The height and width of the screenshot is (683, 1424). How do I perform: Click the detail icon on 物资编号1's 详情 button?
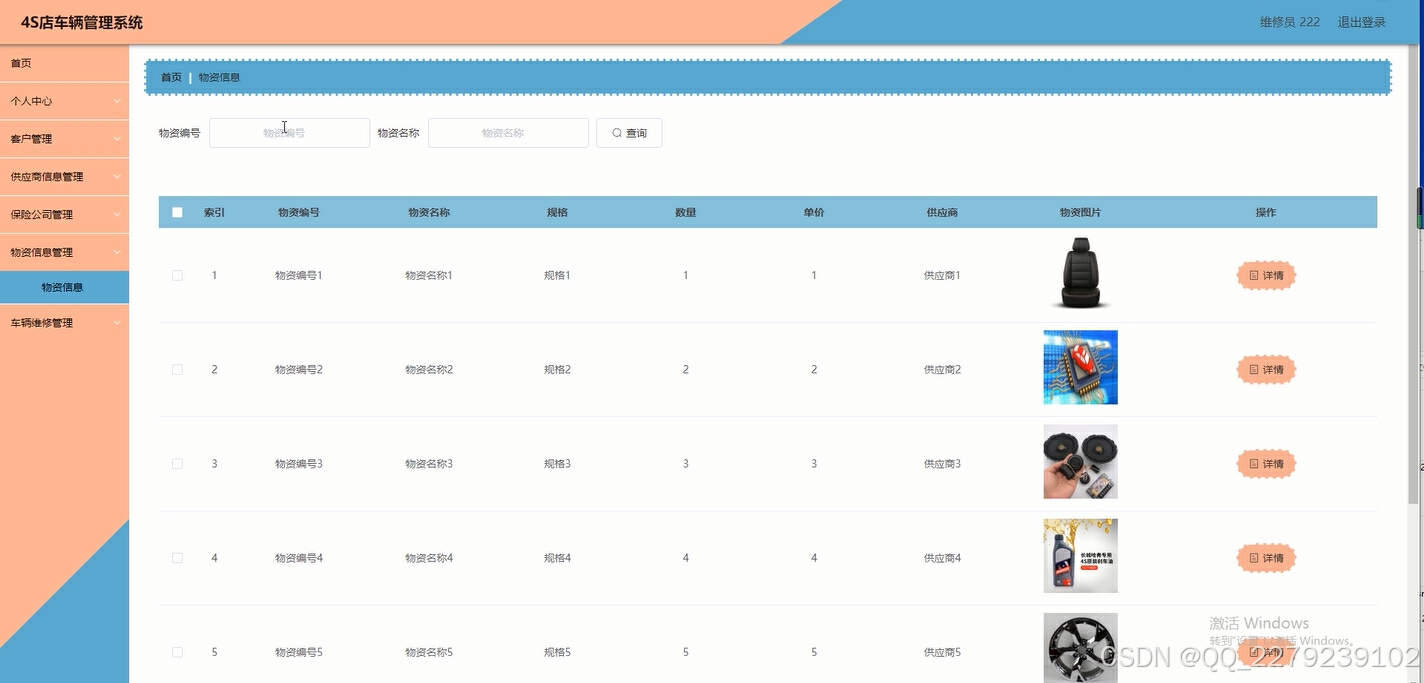[1255, 275]
